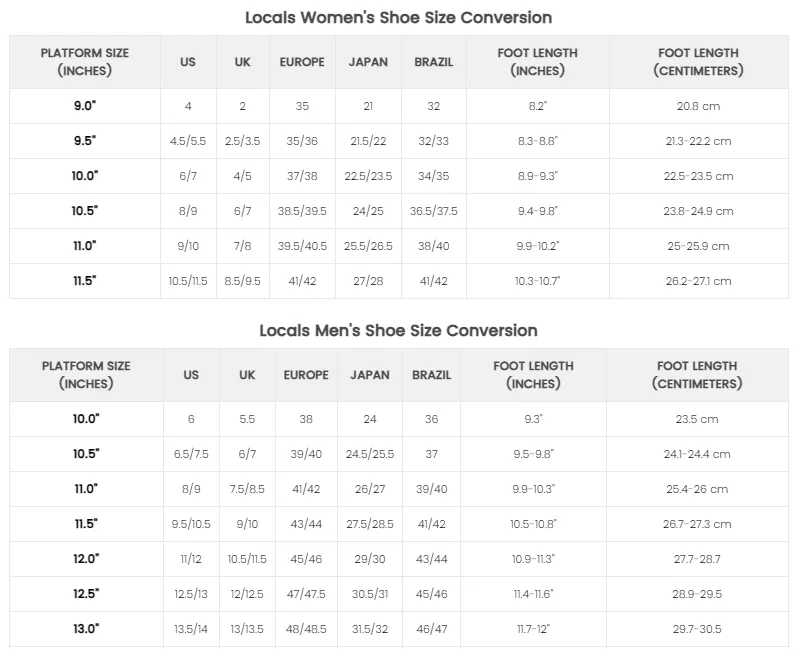Select the 'JAPAN' header in Women's table
799x649 pixels.
point(368,62)
